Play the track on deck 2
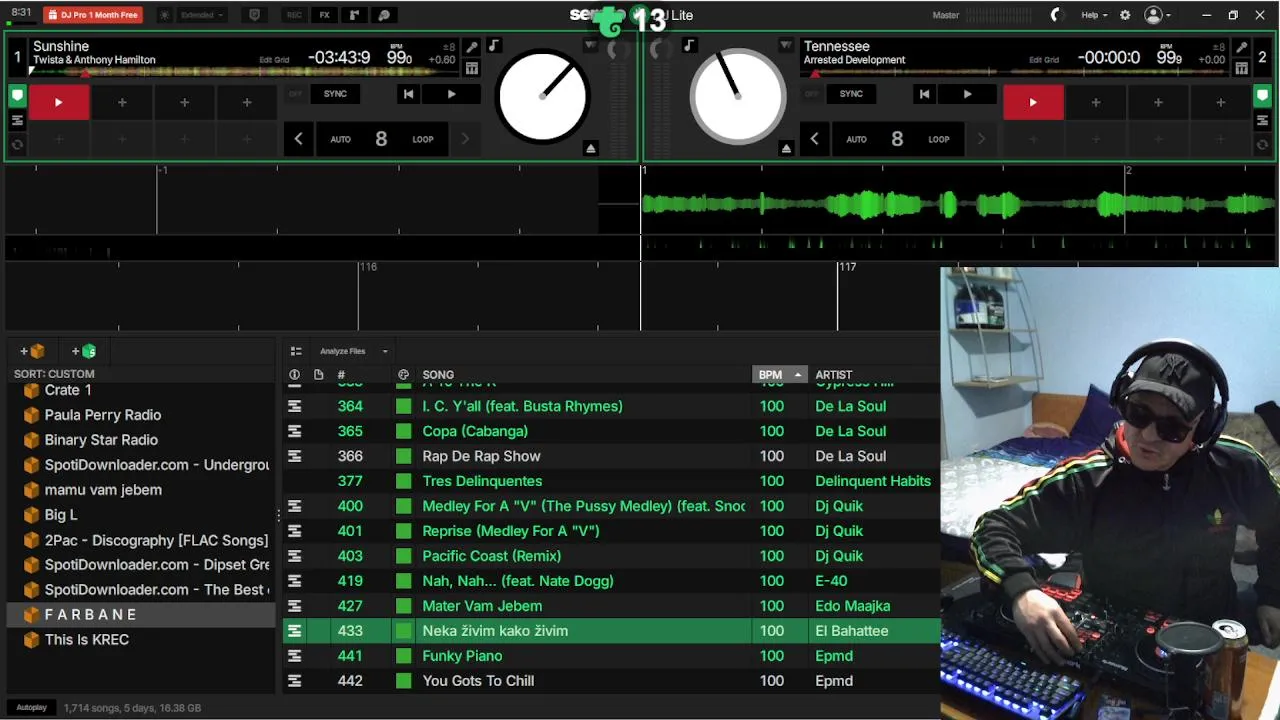This screenshot has width=1280, height=720. (967, 94)
